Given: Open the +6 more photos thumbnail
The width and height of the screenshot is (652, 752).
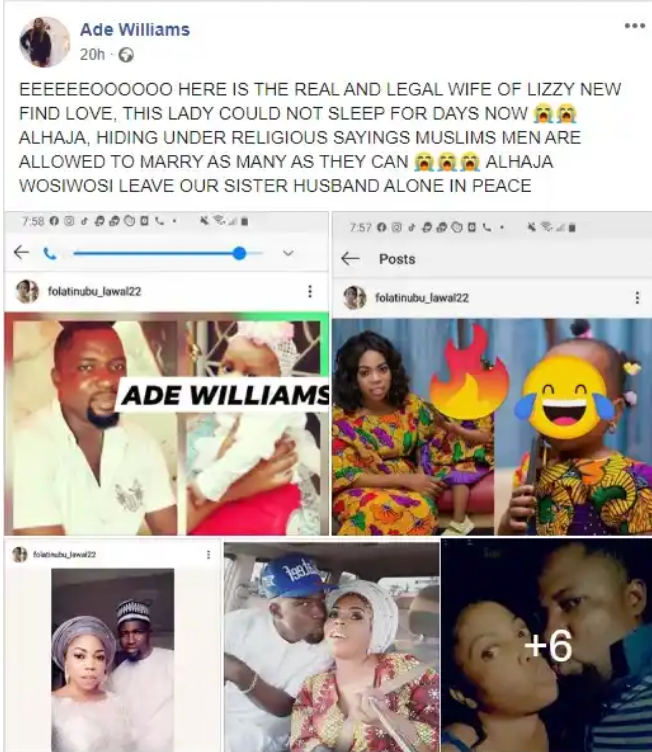Looking at the screenshot, I should (546, 645).
